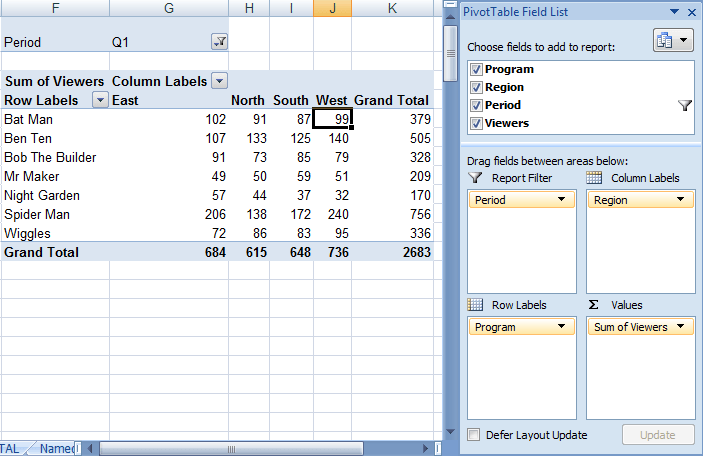Click the North column header cell
Screen dimensions: 703x456
[249, 100]
